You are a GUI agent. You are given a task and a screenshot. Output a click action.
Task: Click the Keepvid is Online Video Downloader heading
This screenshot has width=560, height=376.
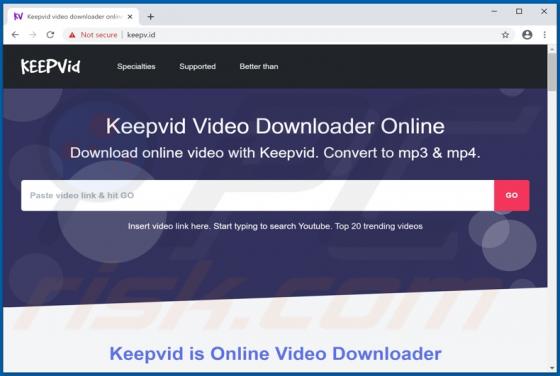(275, 354)
